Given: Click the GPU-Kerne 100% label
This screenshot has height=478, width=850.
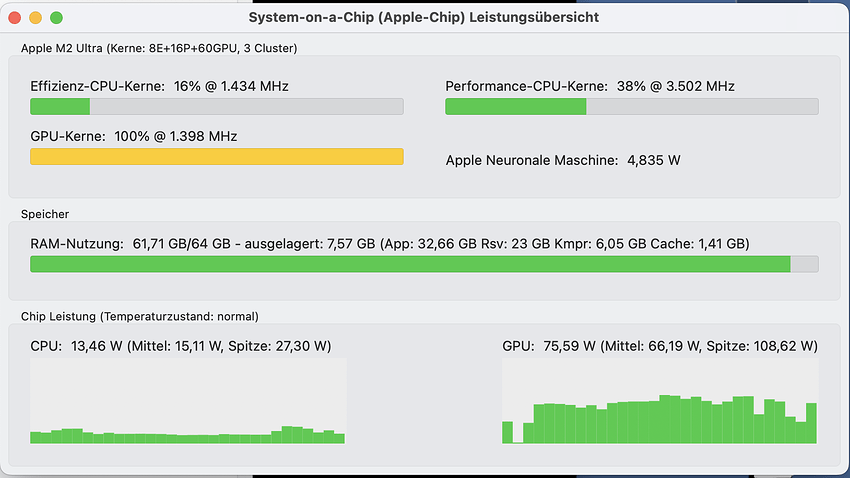Looking at the screenshot, I should 133,136.
